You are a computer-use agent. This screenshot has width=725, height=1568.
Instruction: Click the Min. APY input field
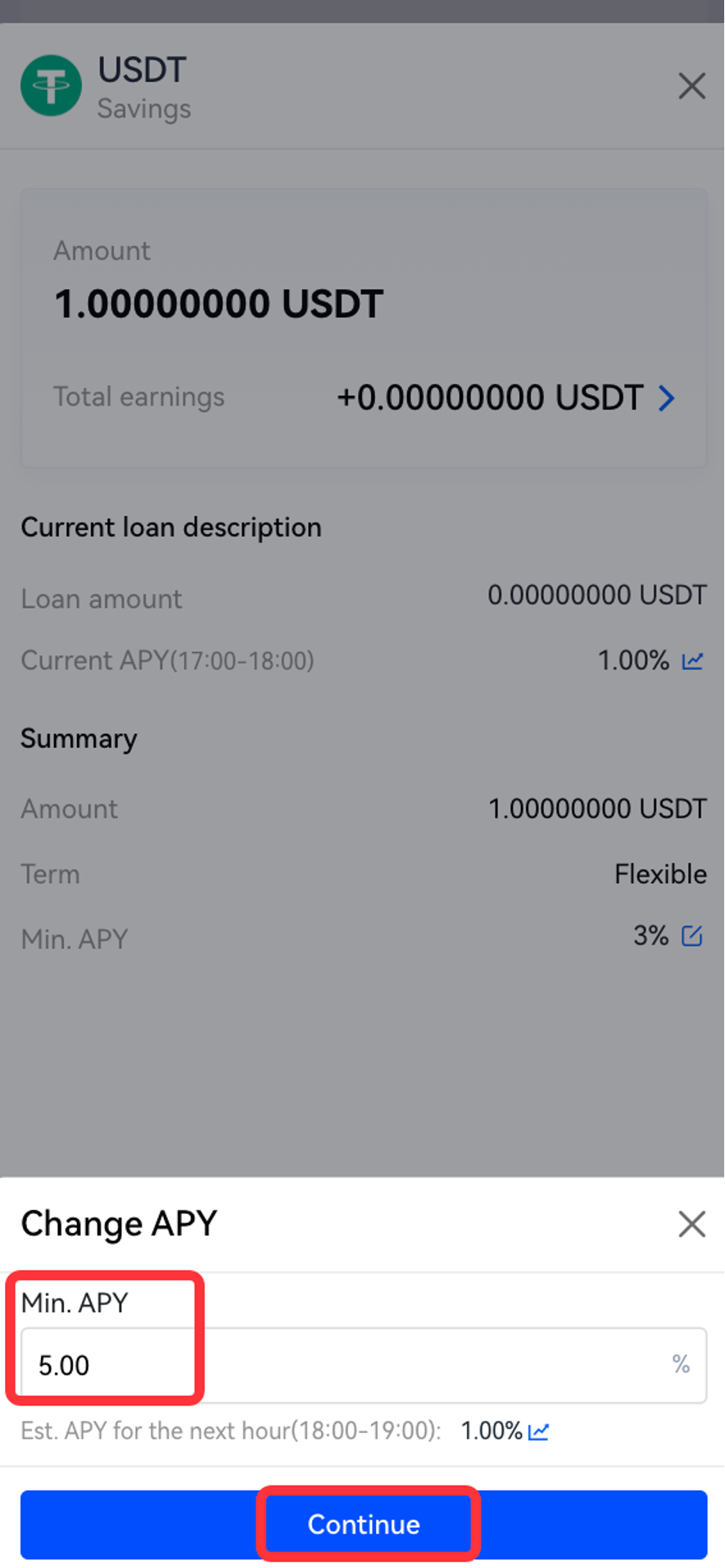pos(364,1365)
